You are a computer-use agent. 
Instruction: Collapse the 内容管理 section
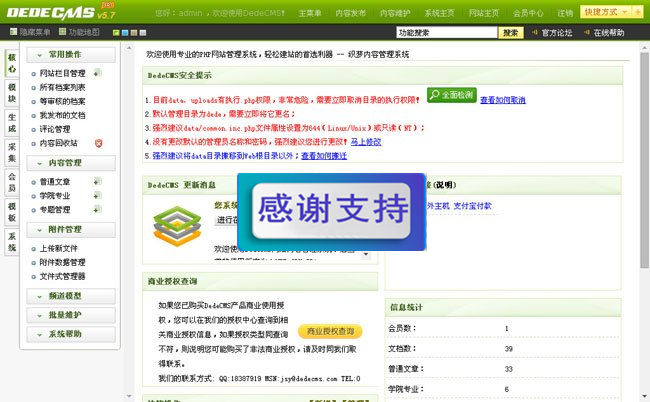click(71, 163)
